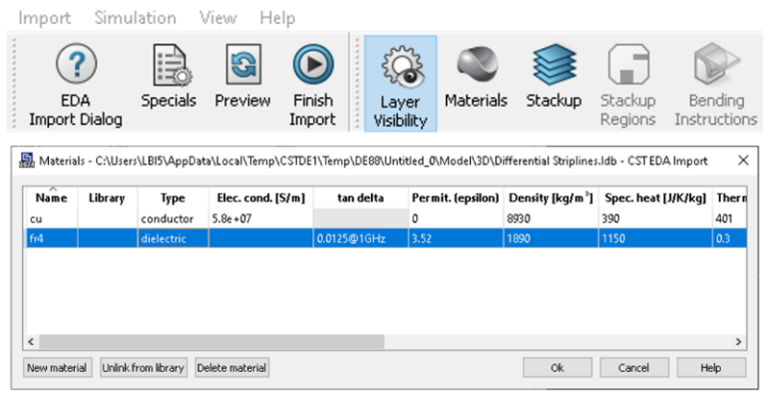Image resolution: width=768 pixels, height=394 pixels.
Task: Click the horizontal scrollbar thumb
Action: tap(212, 342)
